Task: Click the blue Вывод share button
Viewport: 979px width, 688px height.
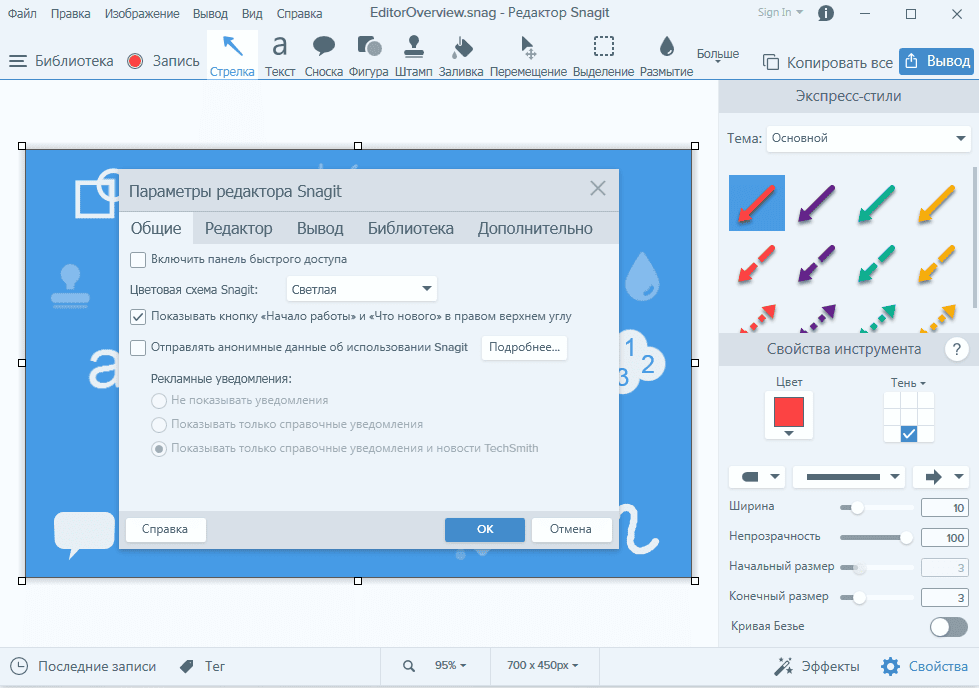Action: coord(937,61)
